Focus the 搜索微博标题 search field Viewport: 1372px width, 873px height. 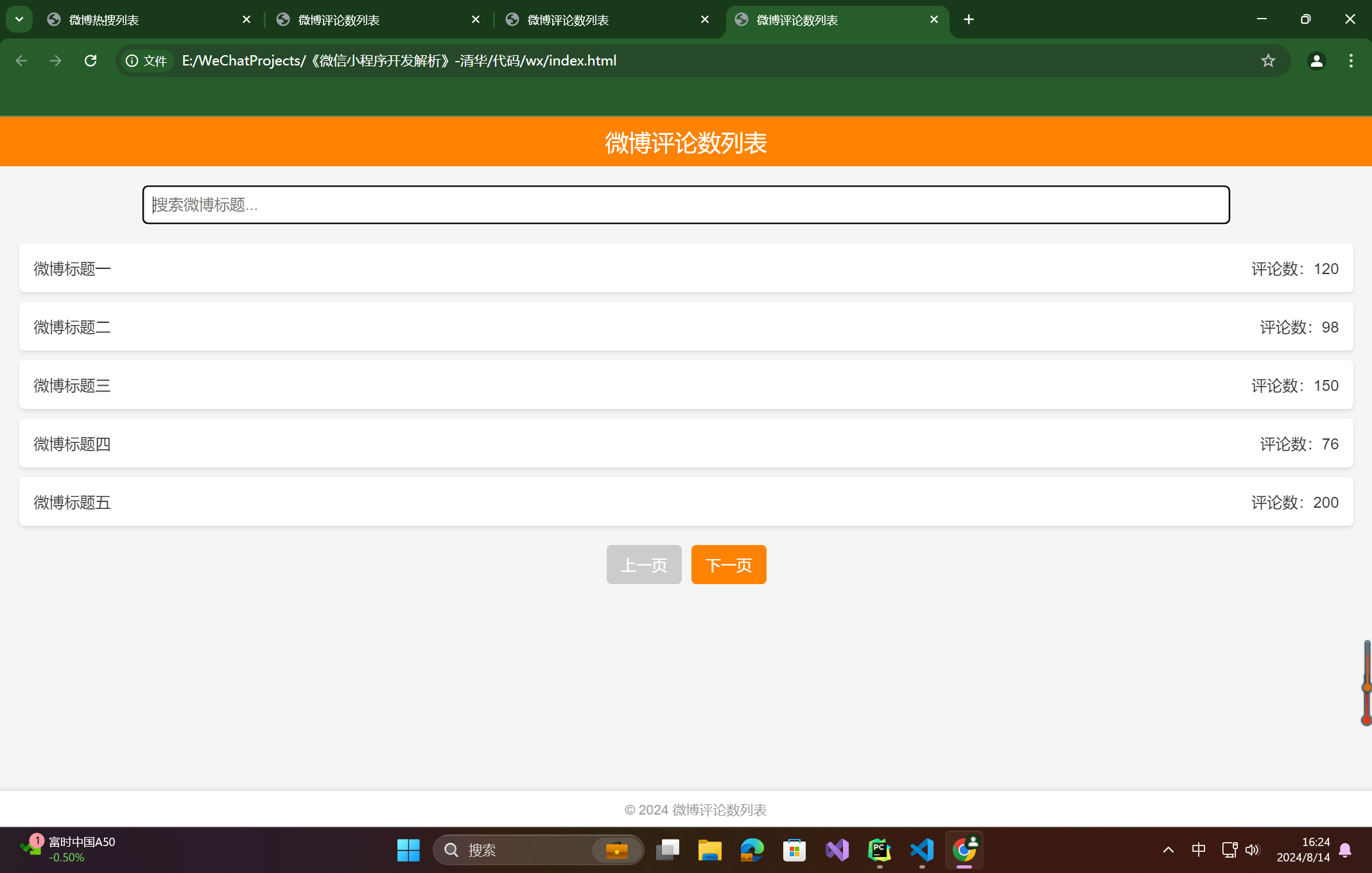(x=686, y=205)
